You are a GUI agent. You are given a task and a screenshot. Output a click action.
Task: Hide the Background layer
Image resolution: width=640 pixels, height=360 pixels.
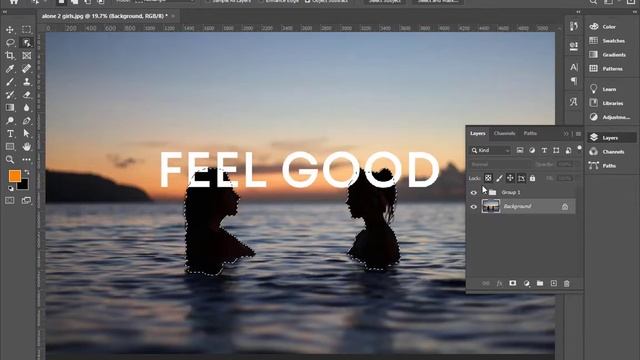(x=473, y=207)
